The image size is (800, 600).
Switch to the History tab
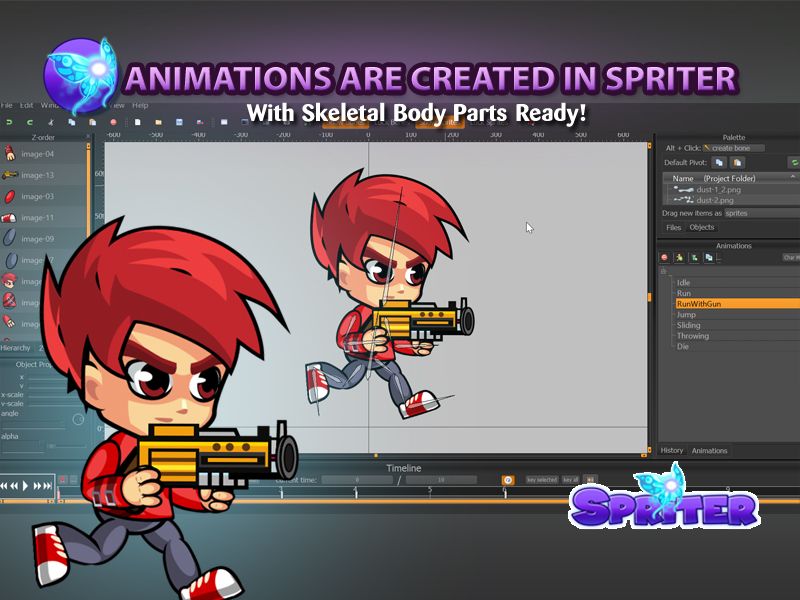(x=671, y=451)
